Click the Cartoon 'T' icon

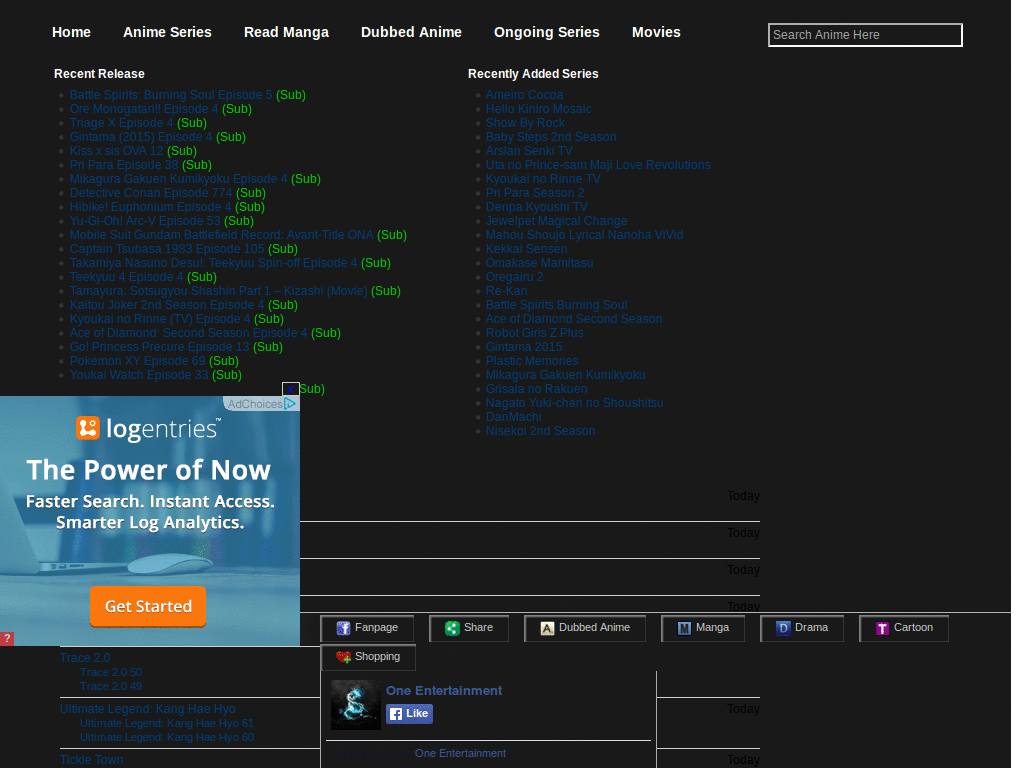[x=882, y=628]
